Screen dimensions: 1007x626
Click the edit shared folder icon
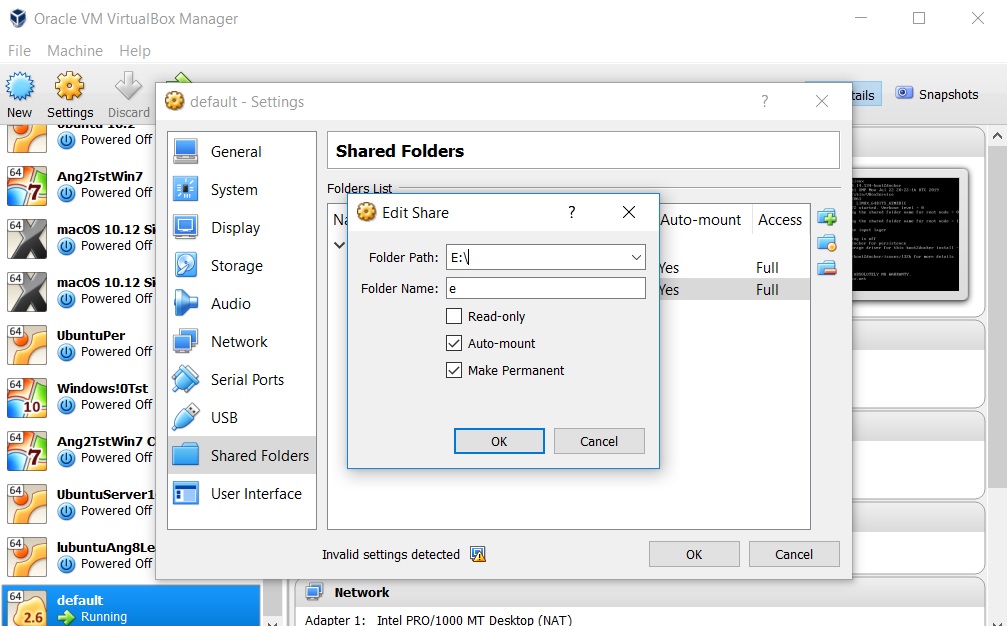tap(827, 243)
